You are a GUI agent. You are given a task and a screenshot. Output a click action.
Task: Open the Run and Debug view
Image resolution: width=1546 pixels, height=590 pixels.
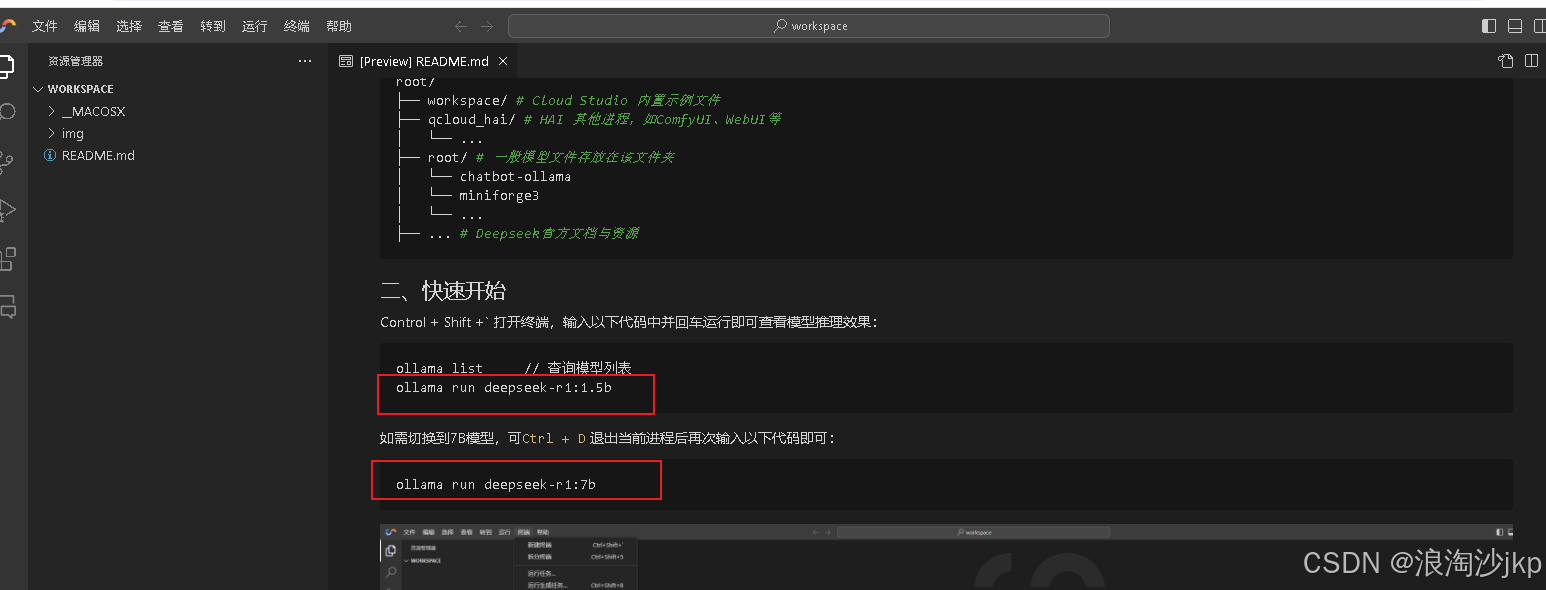tap(7, 210)
